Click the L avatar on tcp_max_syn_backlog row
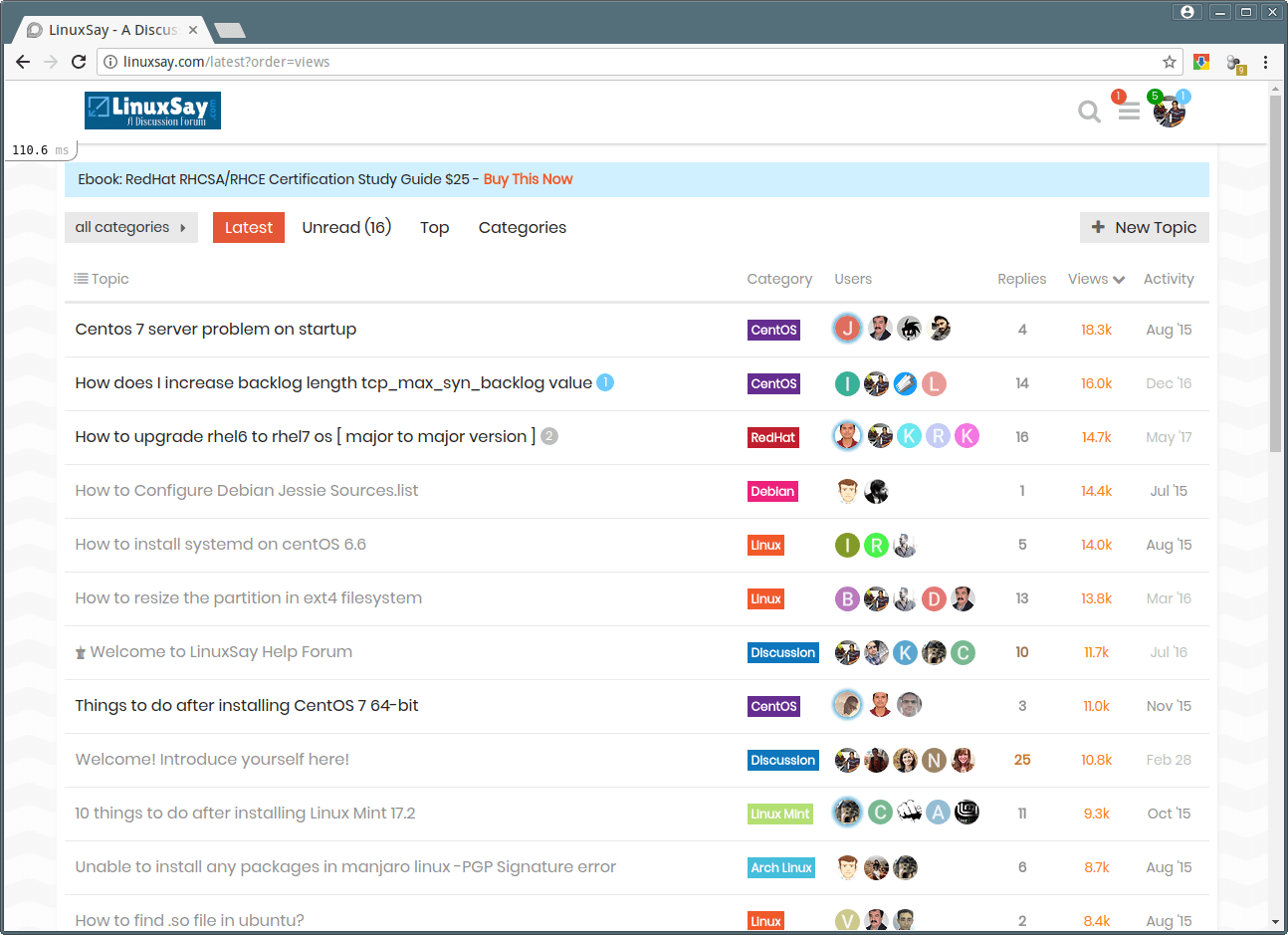Screen dimensions: 1288x935 point(934,383)
